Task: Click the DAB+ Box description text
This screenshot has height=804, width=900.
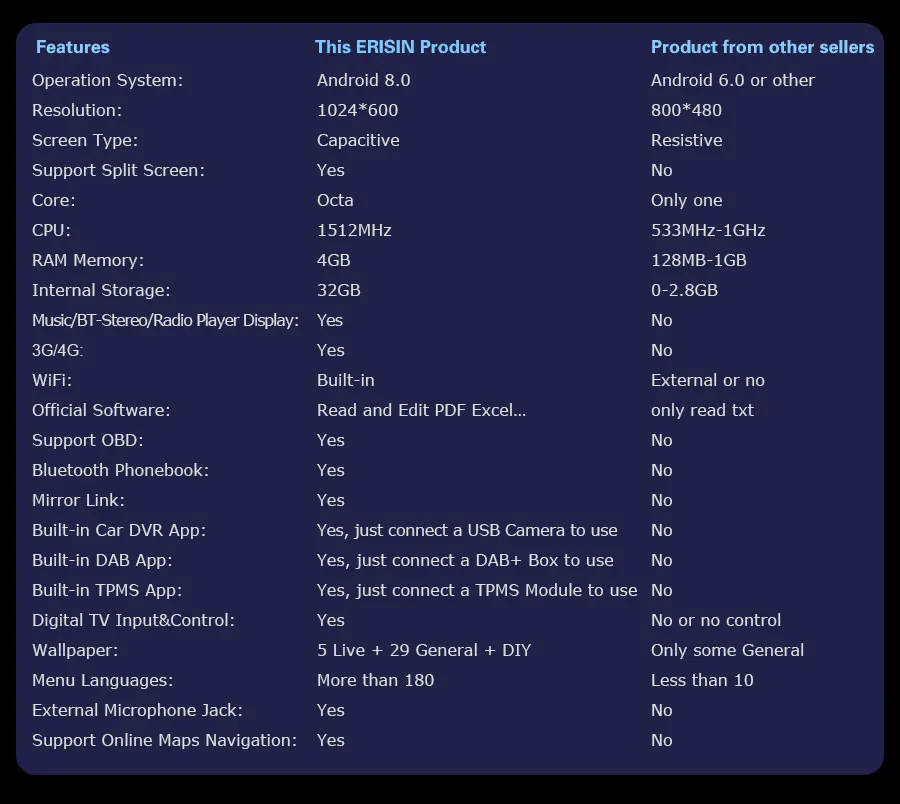Action: coord(465,560)
